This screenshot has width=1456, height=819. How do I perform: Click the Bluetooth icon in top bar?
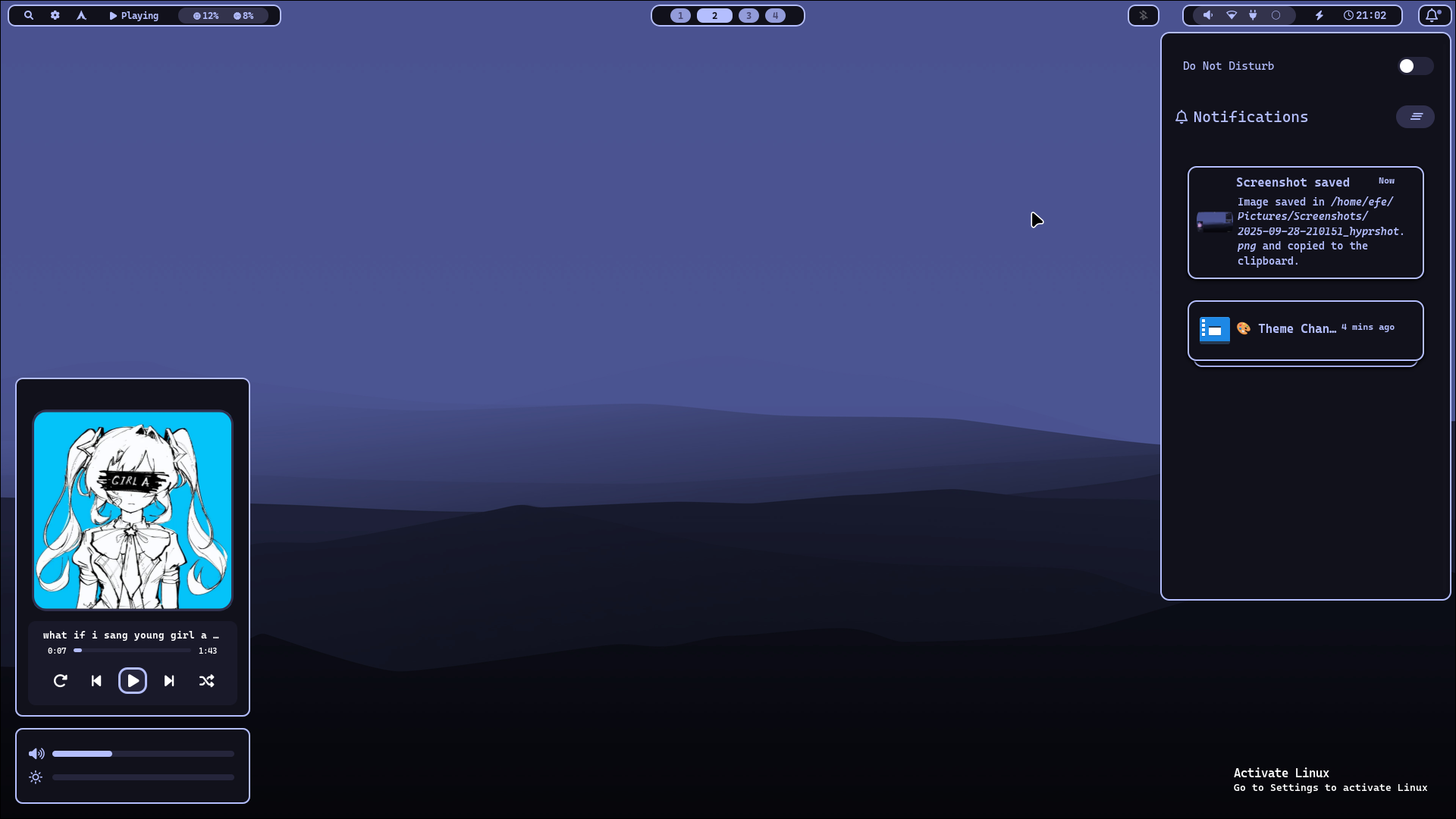[x=1144, y=15]
